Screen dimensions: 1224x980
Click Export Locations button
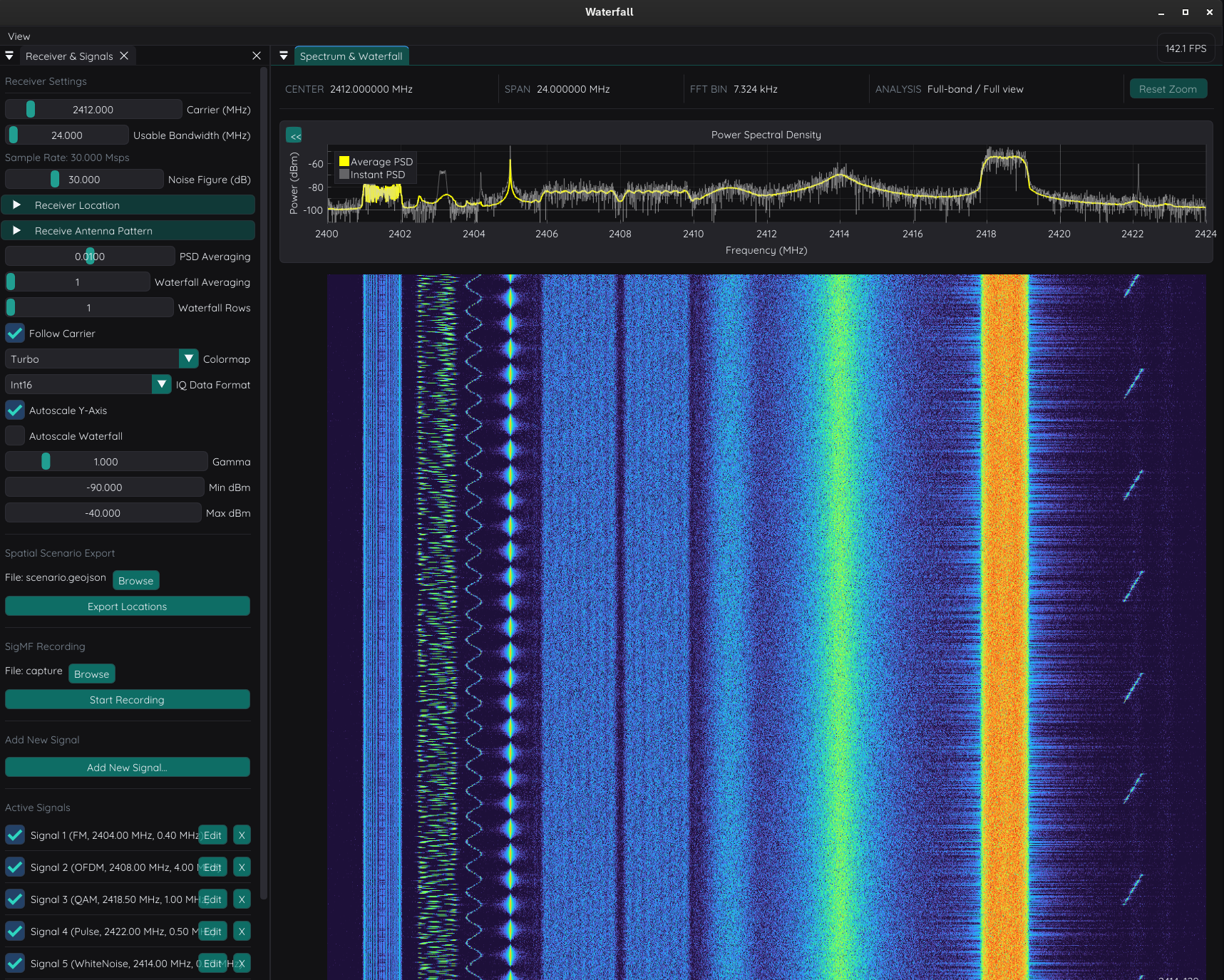[x=128, y=607]
